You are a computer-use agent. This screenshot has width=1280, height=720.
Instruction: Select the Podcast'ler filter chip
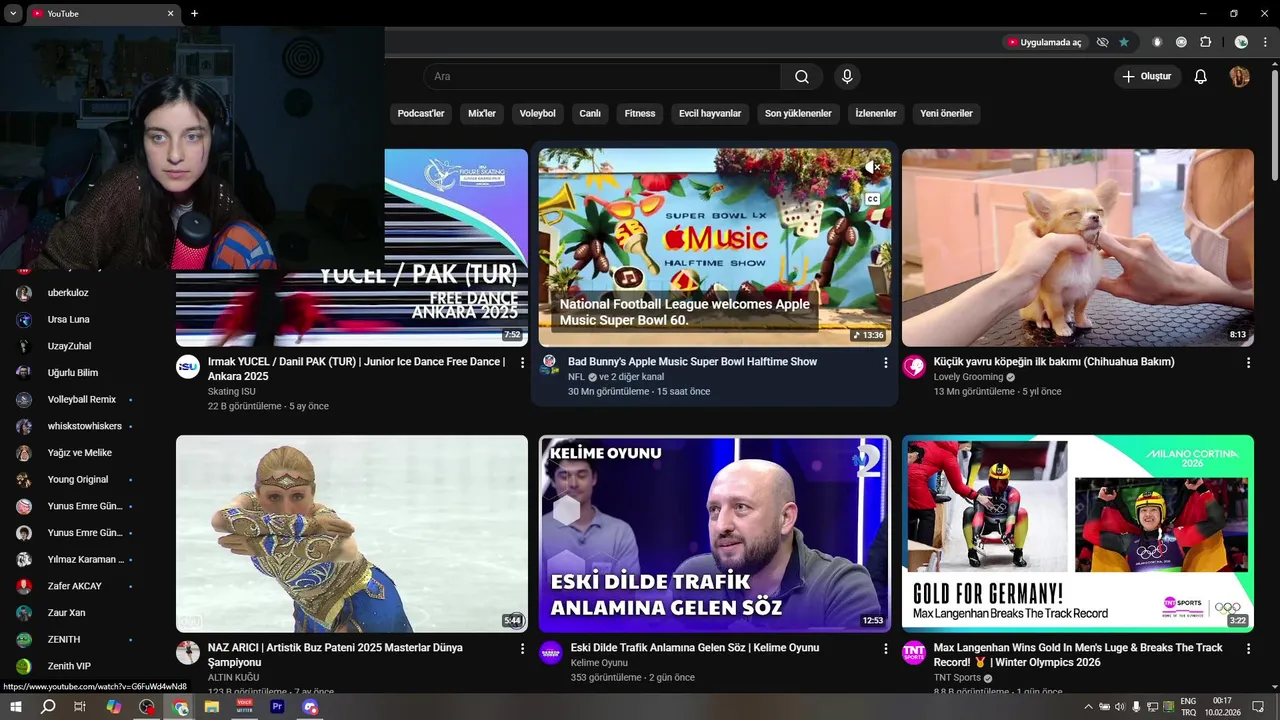[x=421, y=114]
